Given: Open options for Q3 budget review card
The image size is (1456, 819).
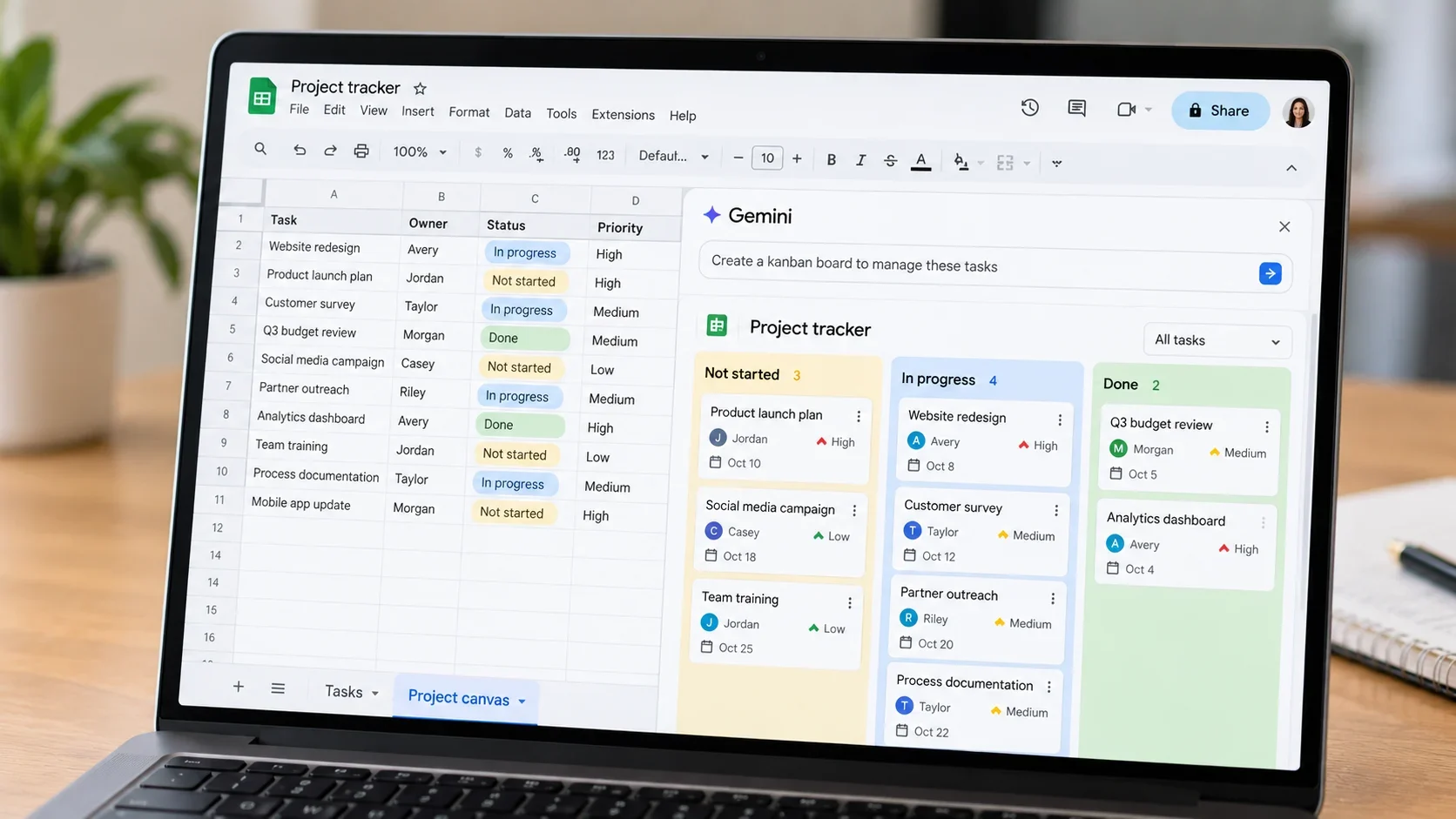Looking at the screenshot, I should (x=1267, y=426).
